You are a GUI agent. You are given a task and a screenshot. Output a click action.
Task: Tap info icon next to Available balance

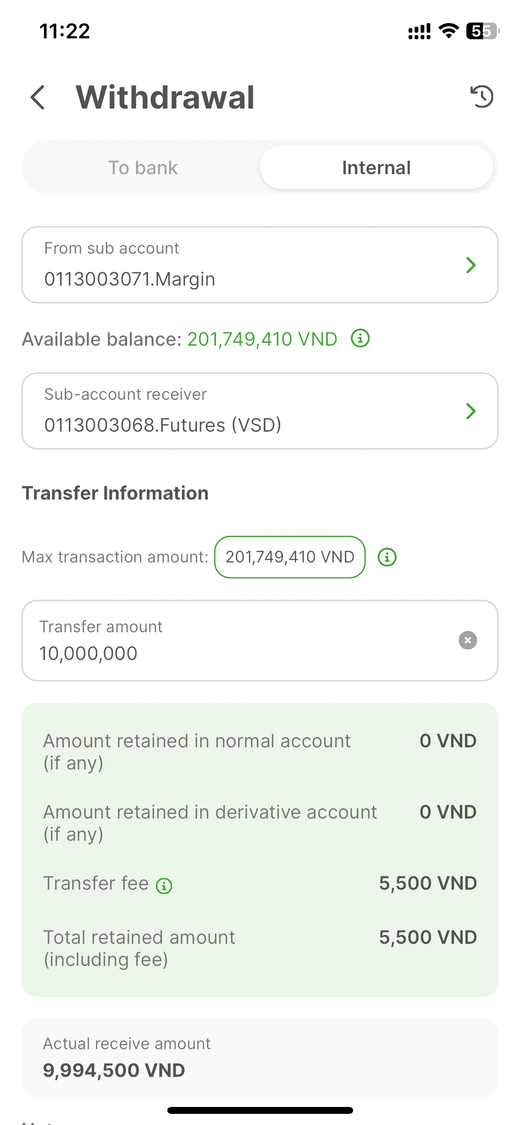click(x=360, y=339)
